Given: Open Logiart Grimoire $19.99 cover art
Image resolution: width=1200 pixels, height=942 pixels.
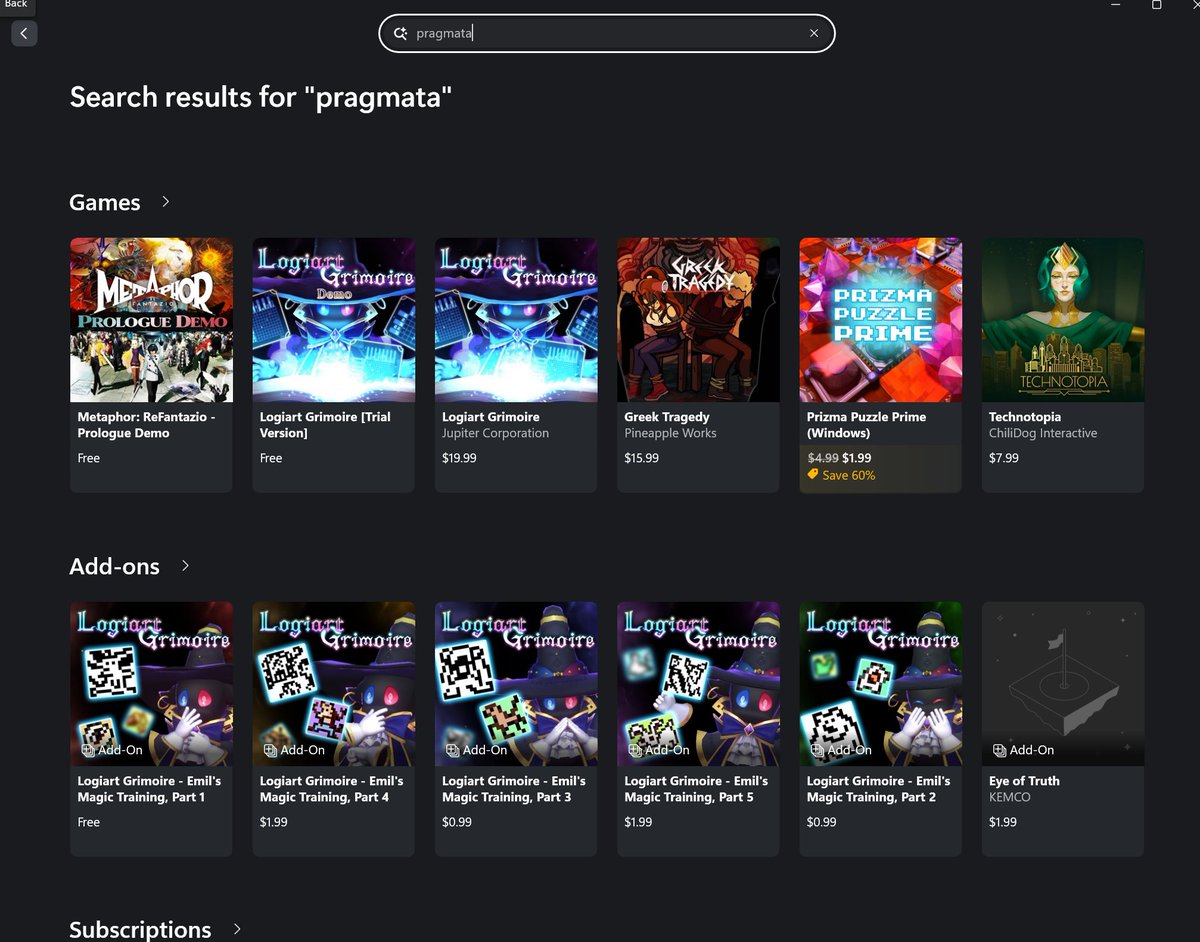Looking at the screenshot, I should point(516,320).
